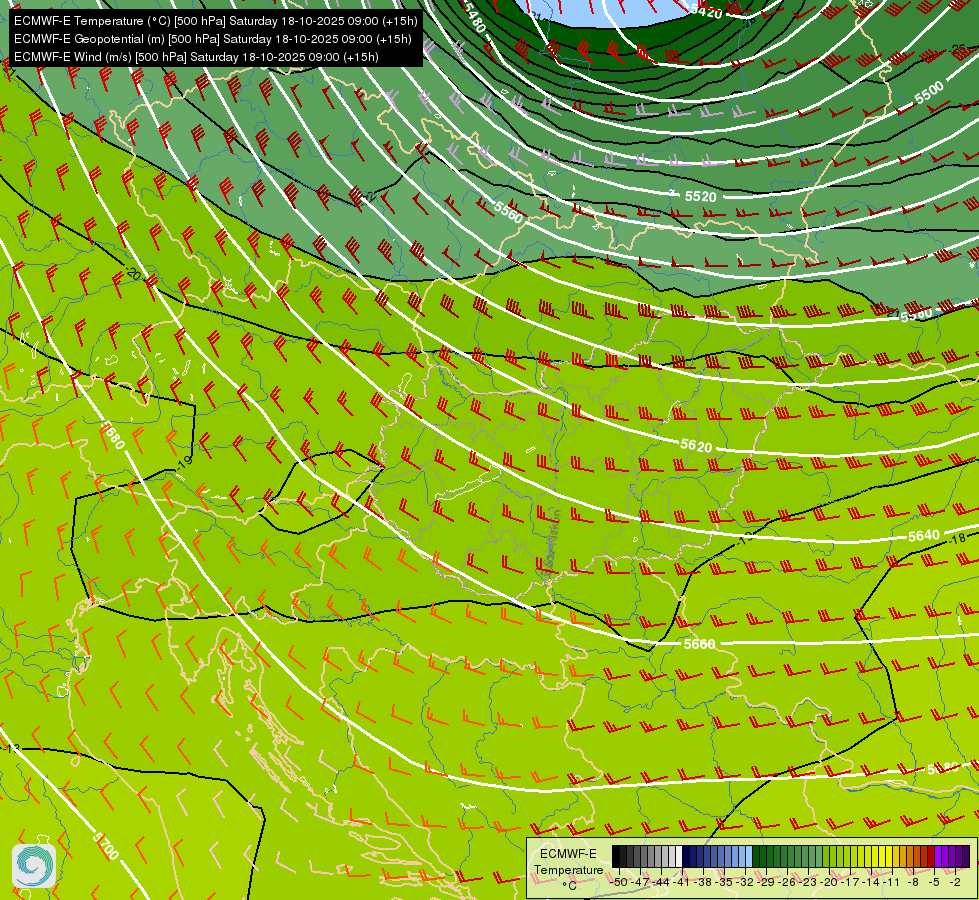Pick the purple swatch above -5 in the legend
Viewport: 979px width, 900px height.
[938, 856]
